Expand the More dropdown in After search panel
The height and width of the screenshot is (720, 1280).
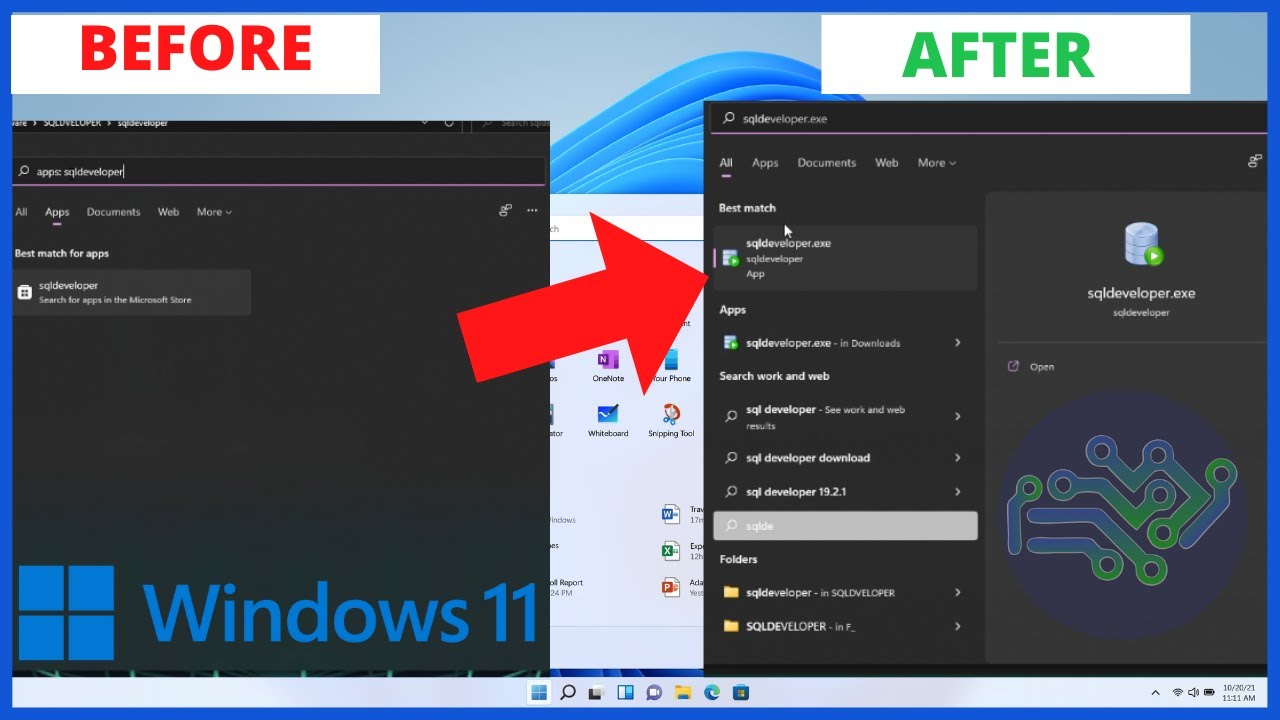[937, 163]
